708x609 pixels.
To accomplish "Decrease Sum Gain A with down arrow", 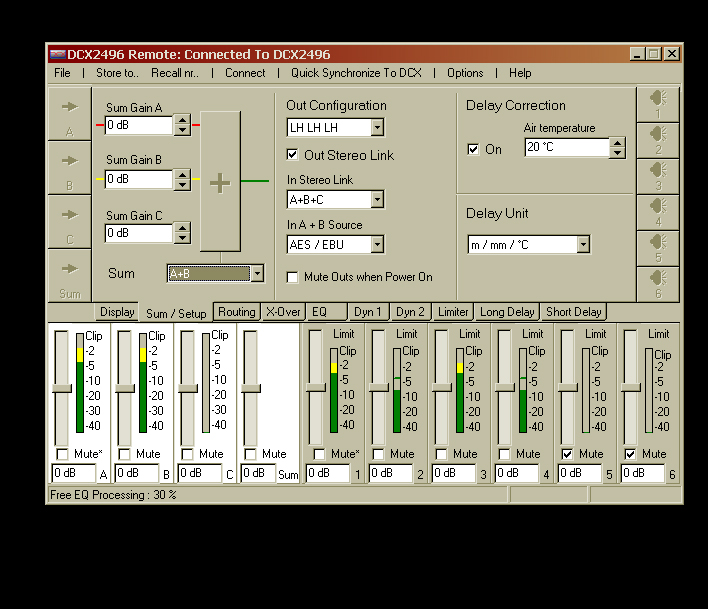I will pos(182,130).
